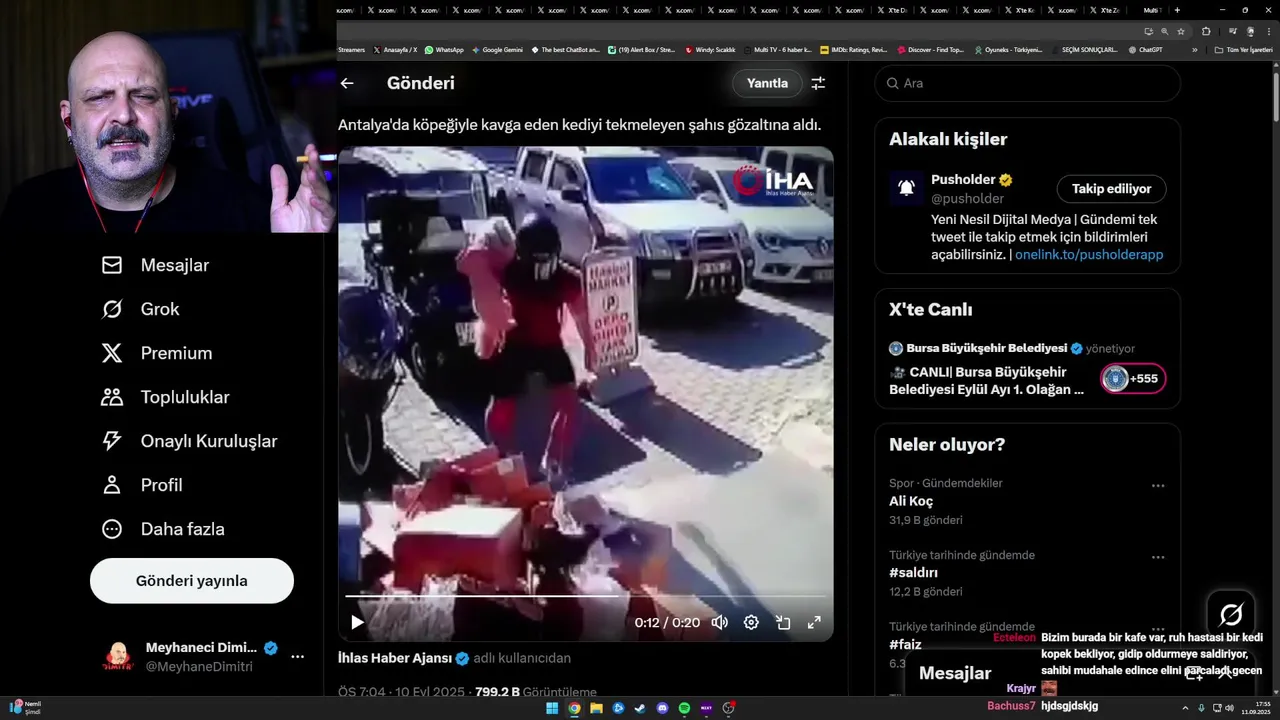Viewport: 1280px width, 720px height.
Task: Open Grok from the left sidebar
Action: (140, 309)
